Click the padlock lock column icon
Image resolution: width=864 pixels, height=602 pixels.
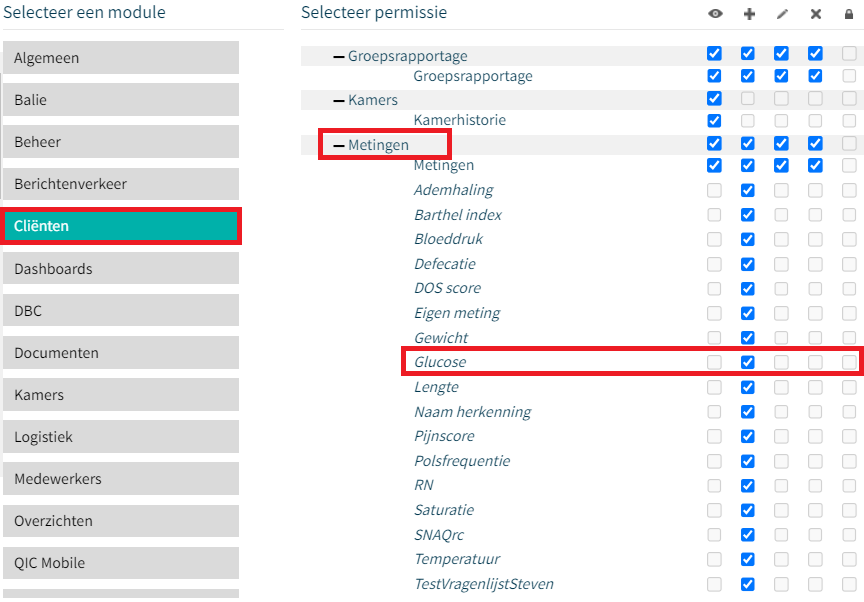(849, 14)
